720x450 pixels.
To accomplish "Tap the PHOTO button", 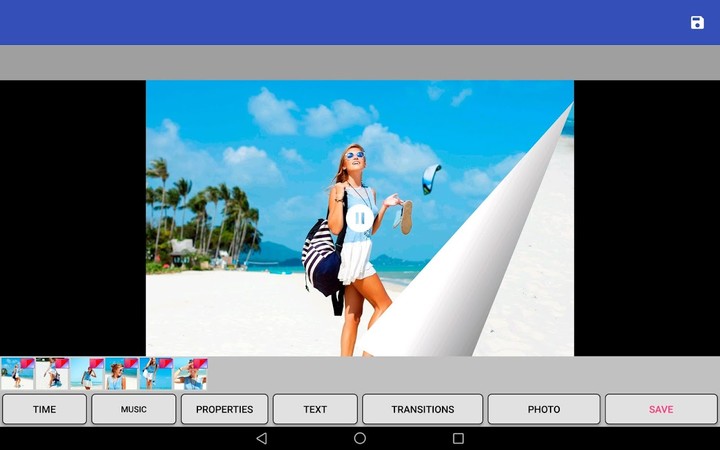I will coord(544,409).
